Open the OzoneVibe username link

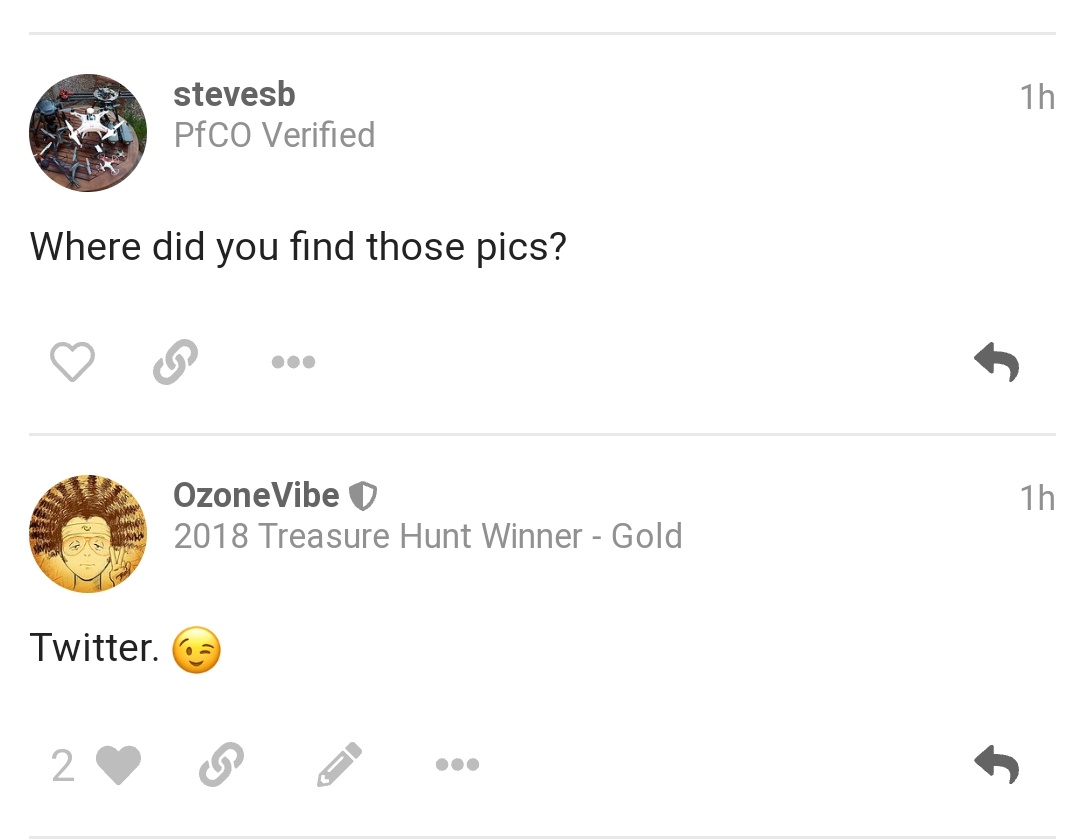click(x=256, y=495)
